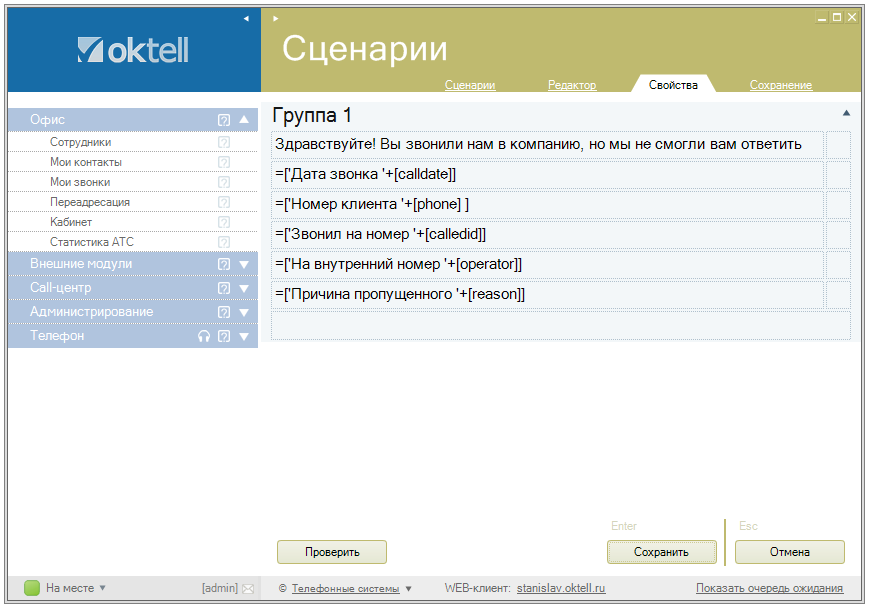The image size is (871, 608).
Task: Open help icon for Администрирование section
Action: (x=224, y=312)
